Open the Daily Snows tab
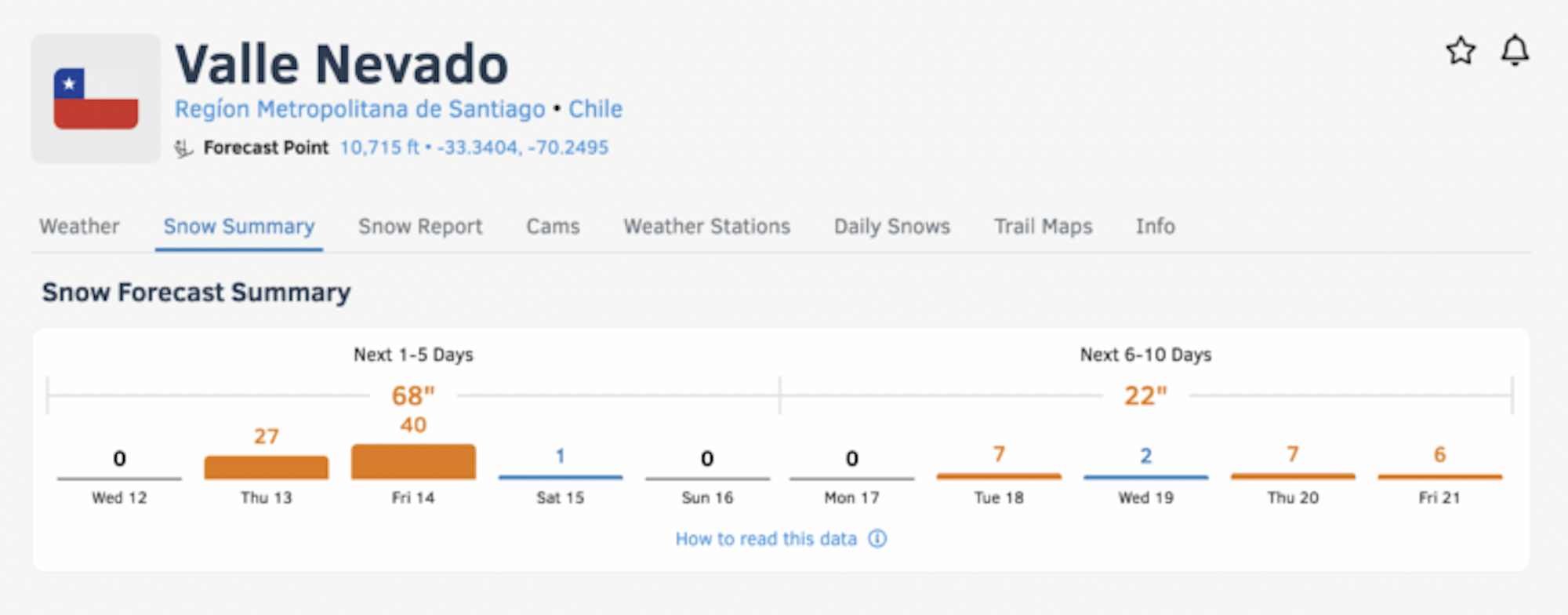1568x615 pixels. click(x=891, y=227)
